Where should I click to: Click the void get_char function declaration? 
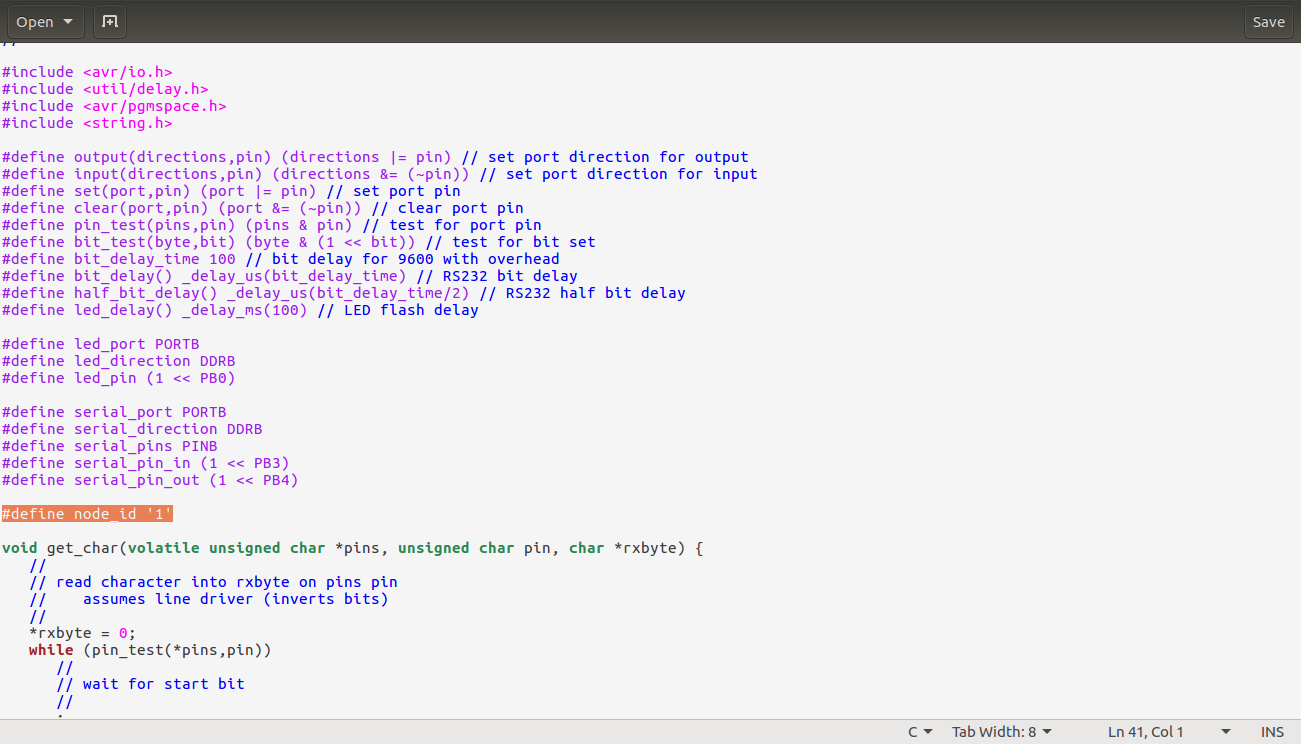[x=353, y=548]
